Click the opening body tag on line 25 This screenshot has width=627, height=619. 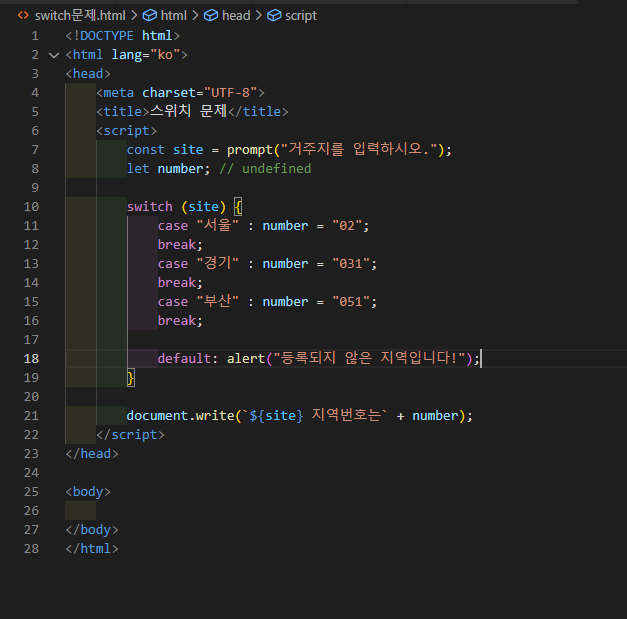pyautogui.click(x=88, y=492)
